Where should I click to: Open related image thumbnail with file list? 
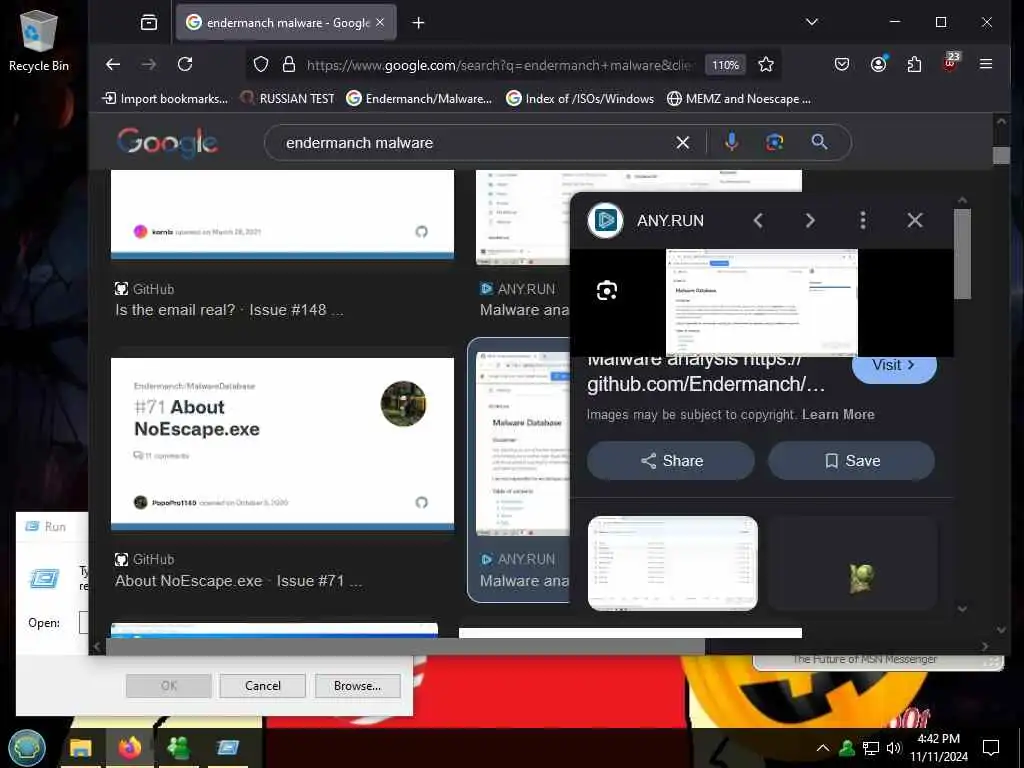(x=673, y=563)
